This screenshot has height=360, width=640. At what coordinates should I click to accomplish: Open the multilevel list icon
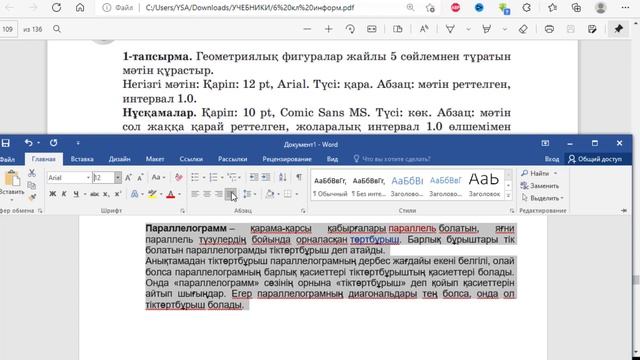pyautogui.click(x=232, y=177)
